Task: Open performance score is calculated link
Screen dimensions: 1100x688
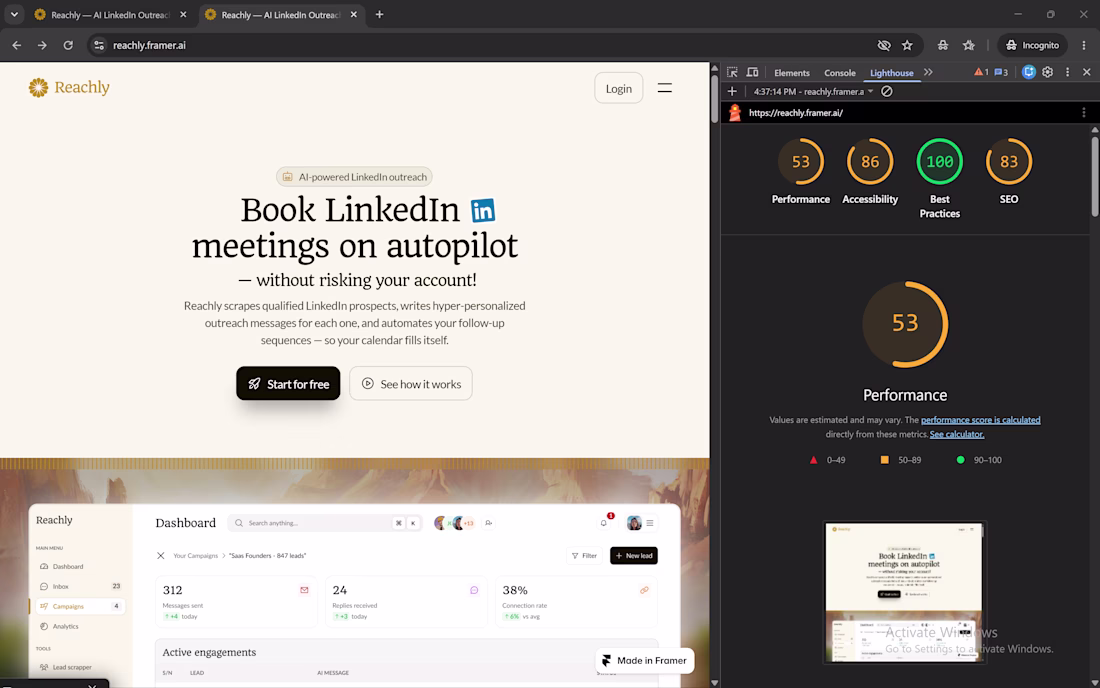Action: pyautogui.click(x=981, y=420)
